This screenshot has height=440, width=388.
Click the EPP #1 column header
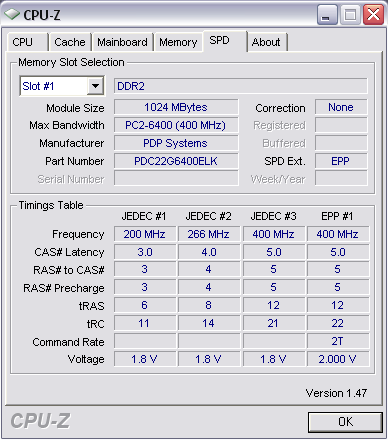337,216
